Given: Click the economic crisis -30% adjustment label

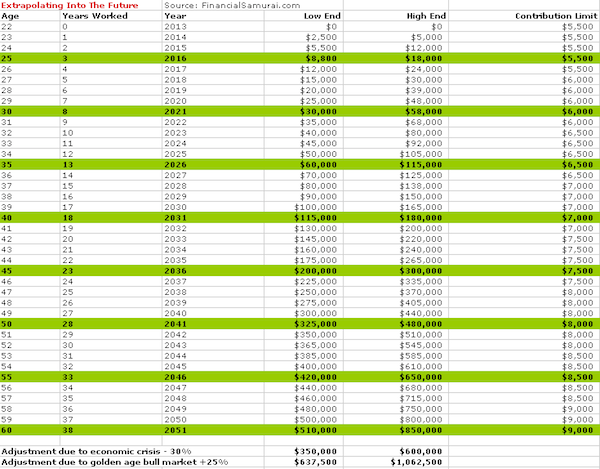Looking at the screenshot, I should click(96, 451).
